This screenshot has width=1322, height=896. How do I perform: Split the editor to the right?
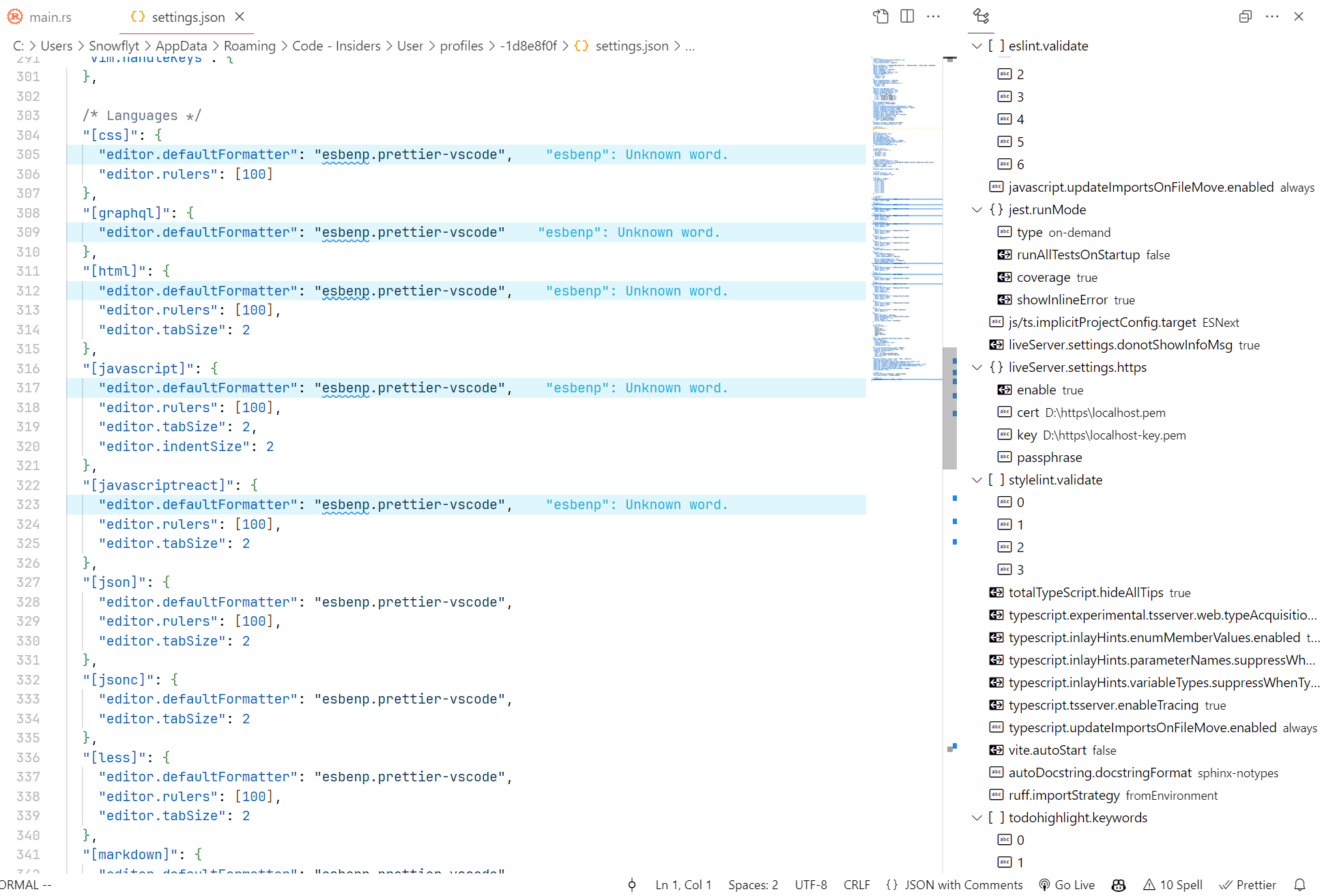point(907,16)
